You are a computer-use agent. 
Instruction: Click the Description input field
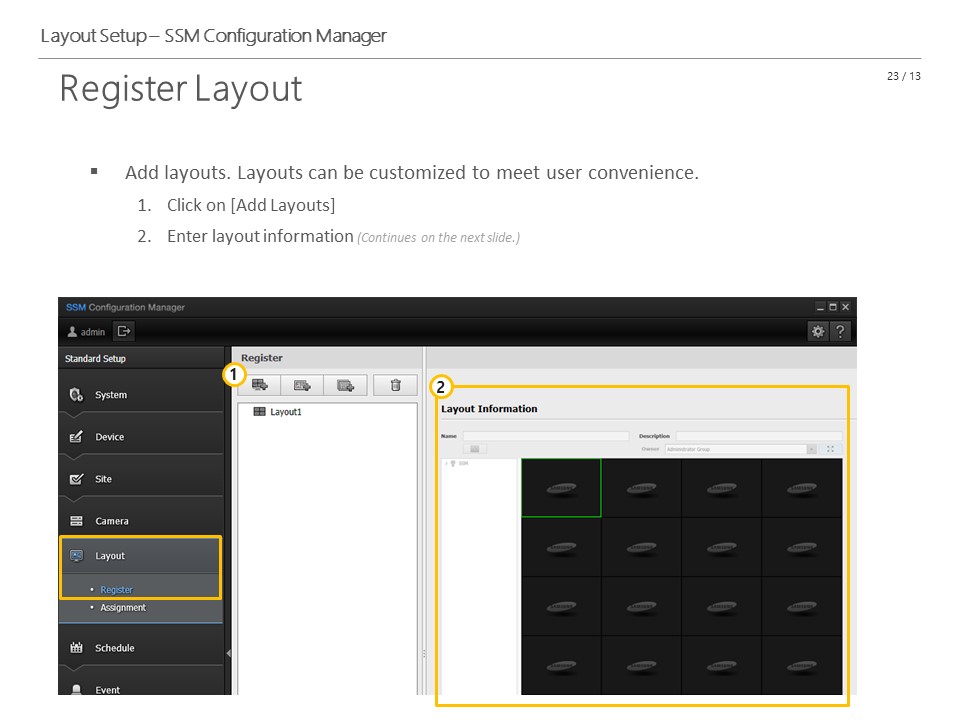(759, 436)
